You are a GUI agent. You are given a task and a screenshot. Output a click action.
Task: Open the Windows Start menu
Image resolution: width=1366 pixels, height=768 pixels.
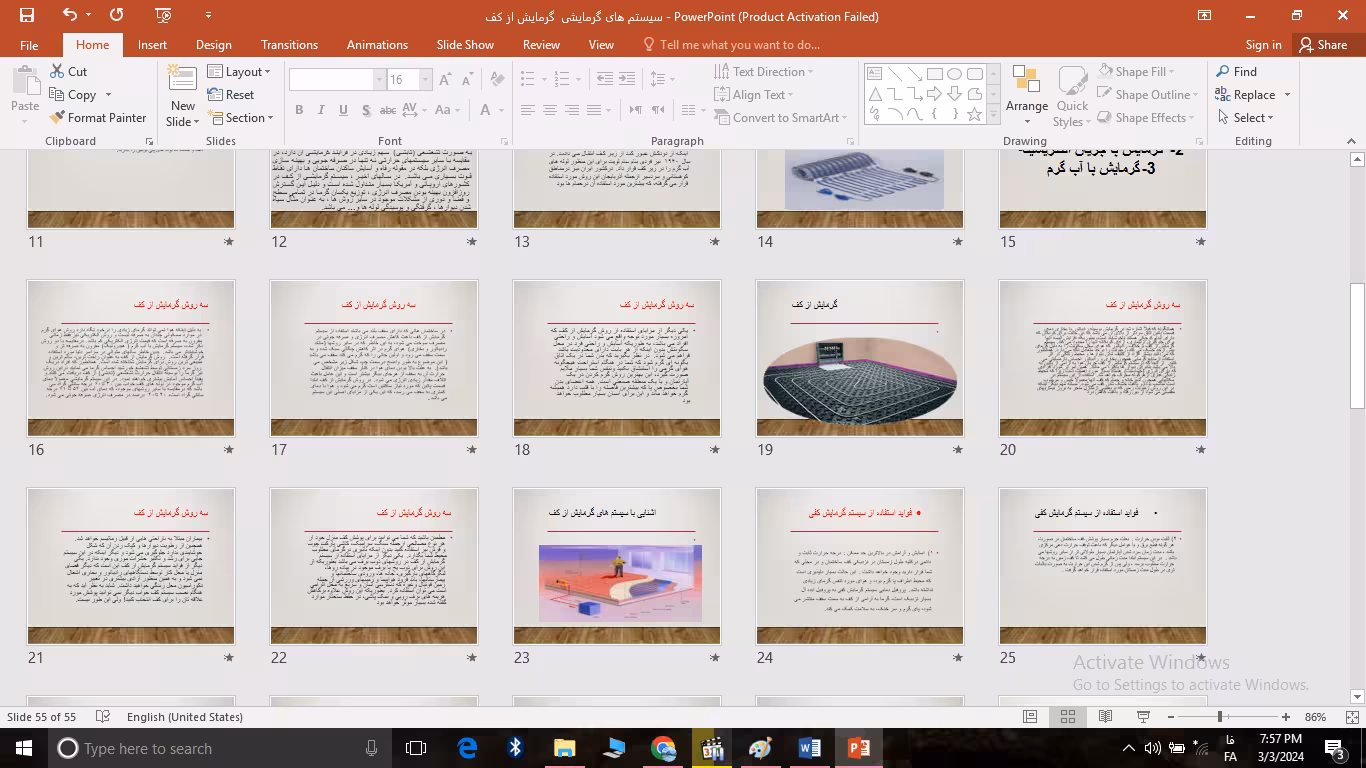coord(23,748)
